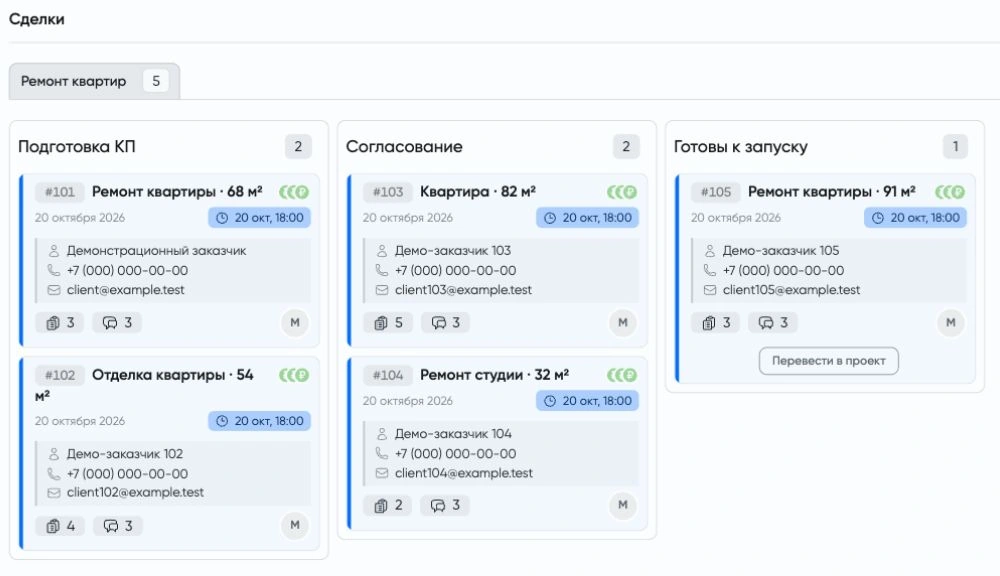This screenshot has width=1000, height=576.
Task: Click the M manager avatar on deal #104
Action: [x=622, y=505]
